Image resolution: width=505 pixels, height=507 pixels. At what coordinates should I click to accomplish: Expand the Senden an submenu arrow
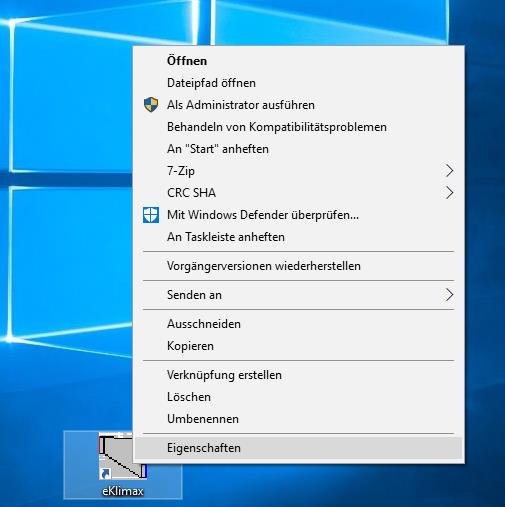pos(450,295)
